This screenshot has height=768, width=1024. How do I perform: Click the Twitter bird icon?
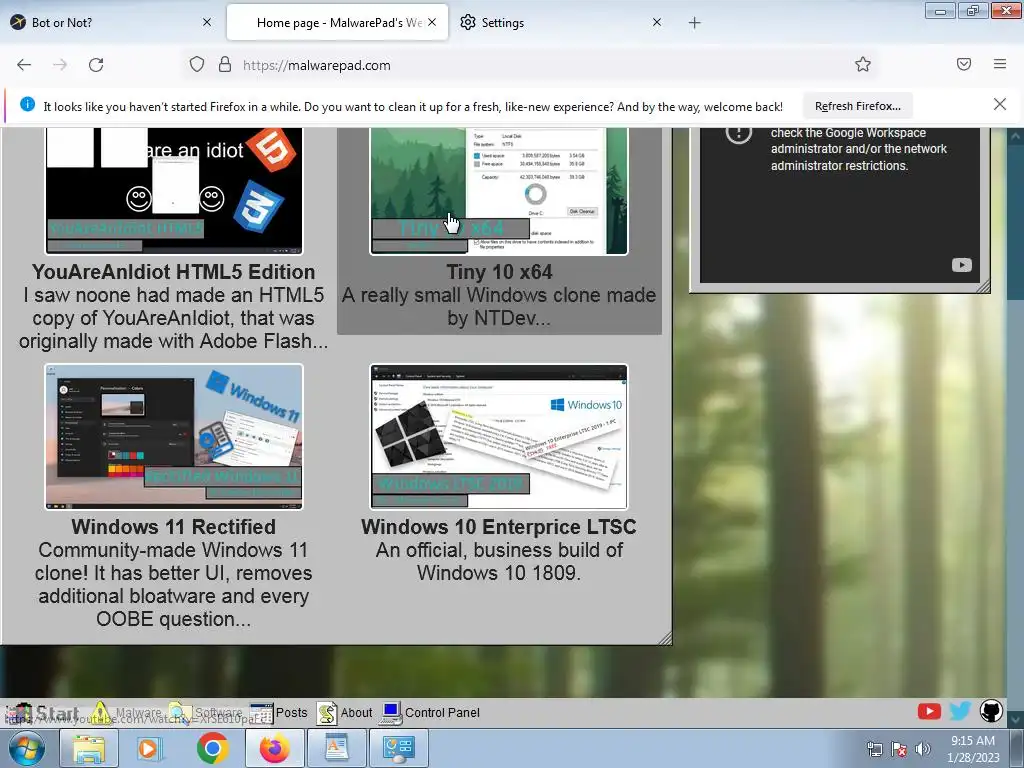click(x=960, y=711)
